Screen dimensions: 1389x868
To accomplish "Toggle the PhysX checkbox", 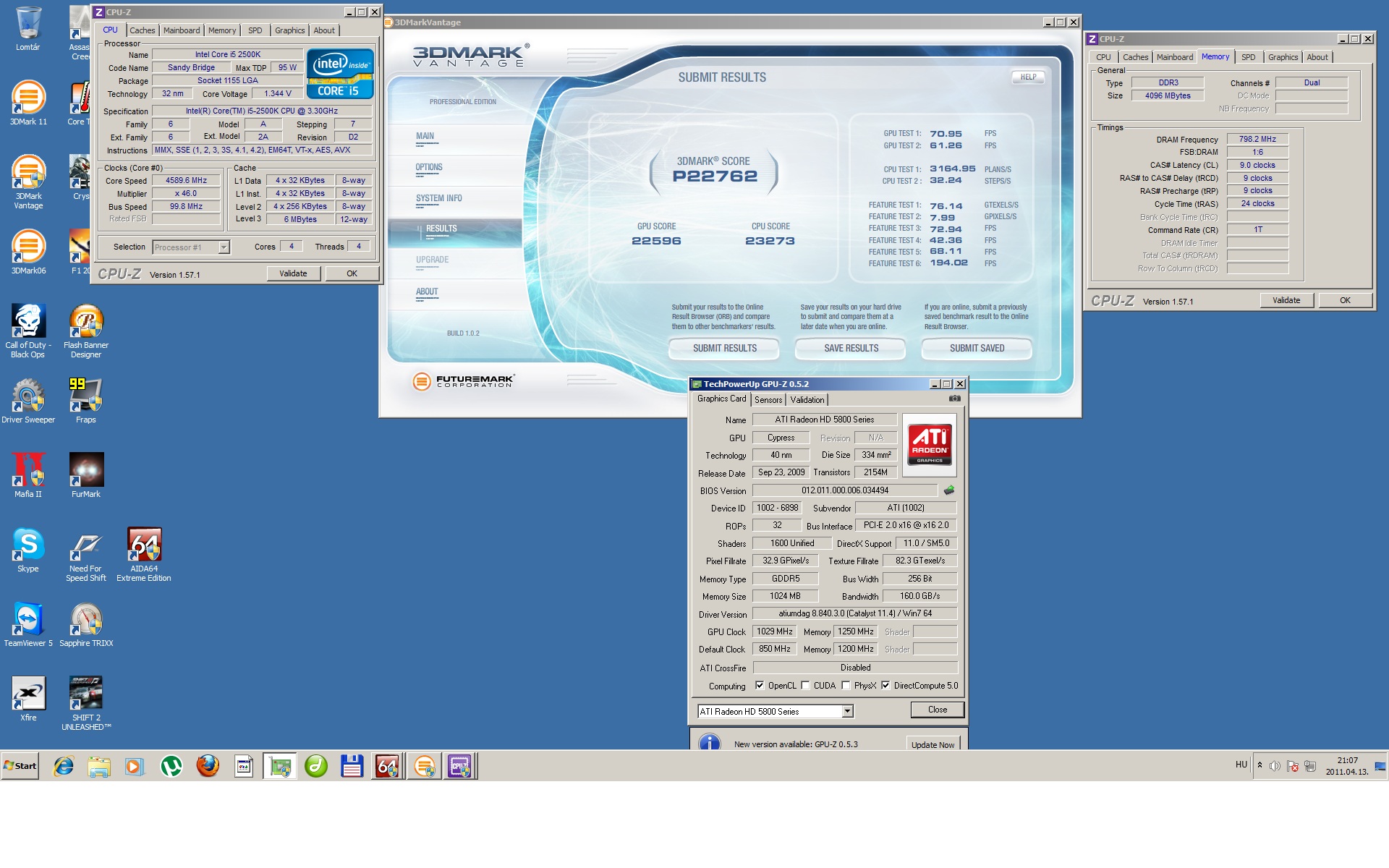I will tap(846, 686).
